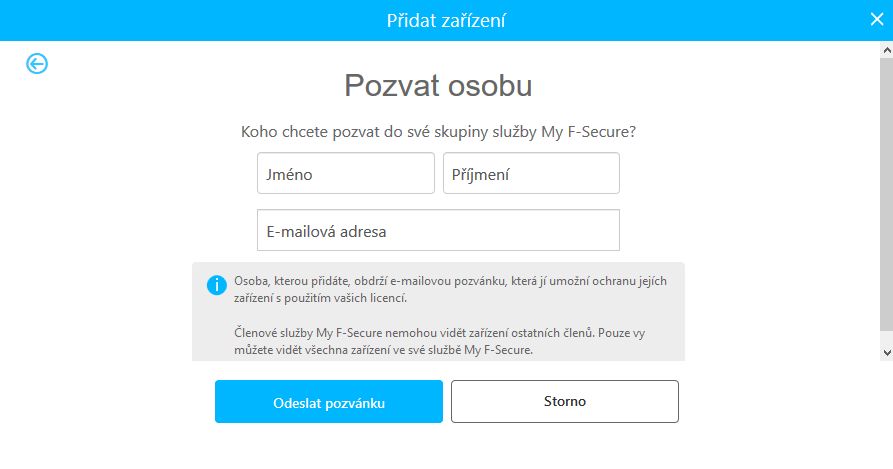
Task: Click the Koho chcete pozvat question text
Action: tap(438, 131)
